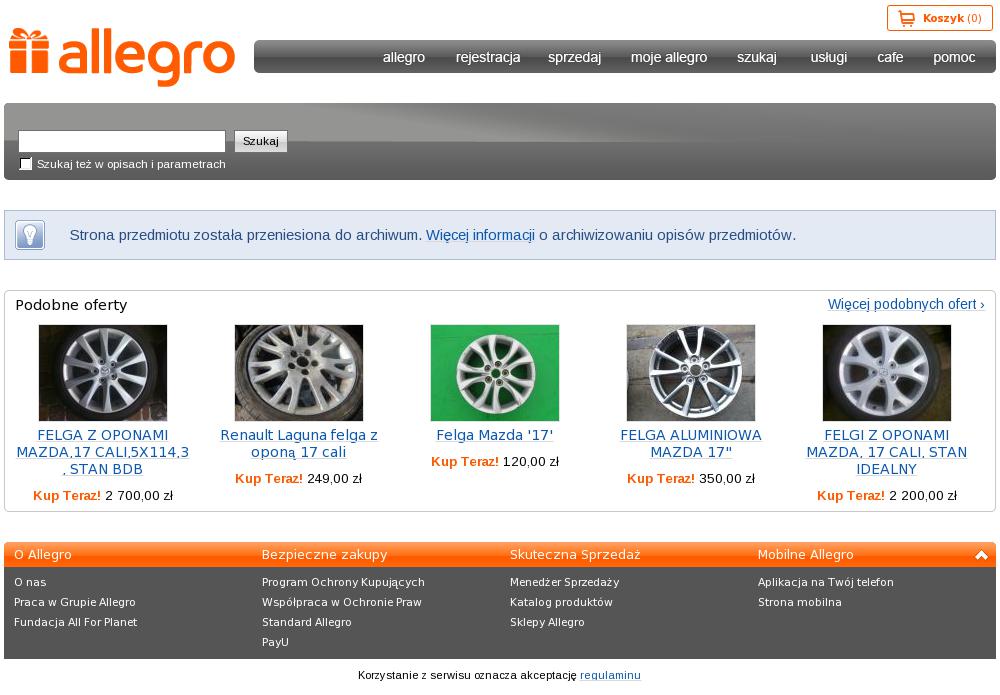Open the usługi menu item
Viewport: 1000px width, 695px height.
coord(828,57)
